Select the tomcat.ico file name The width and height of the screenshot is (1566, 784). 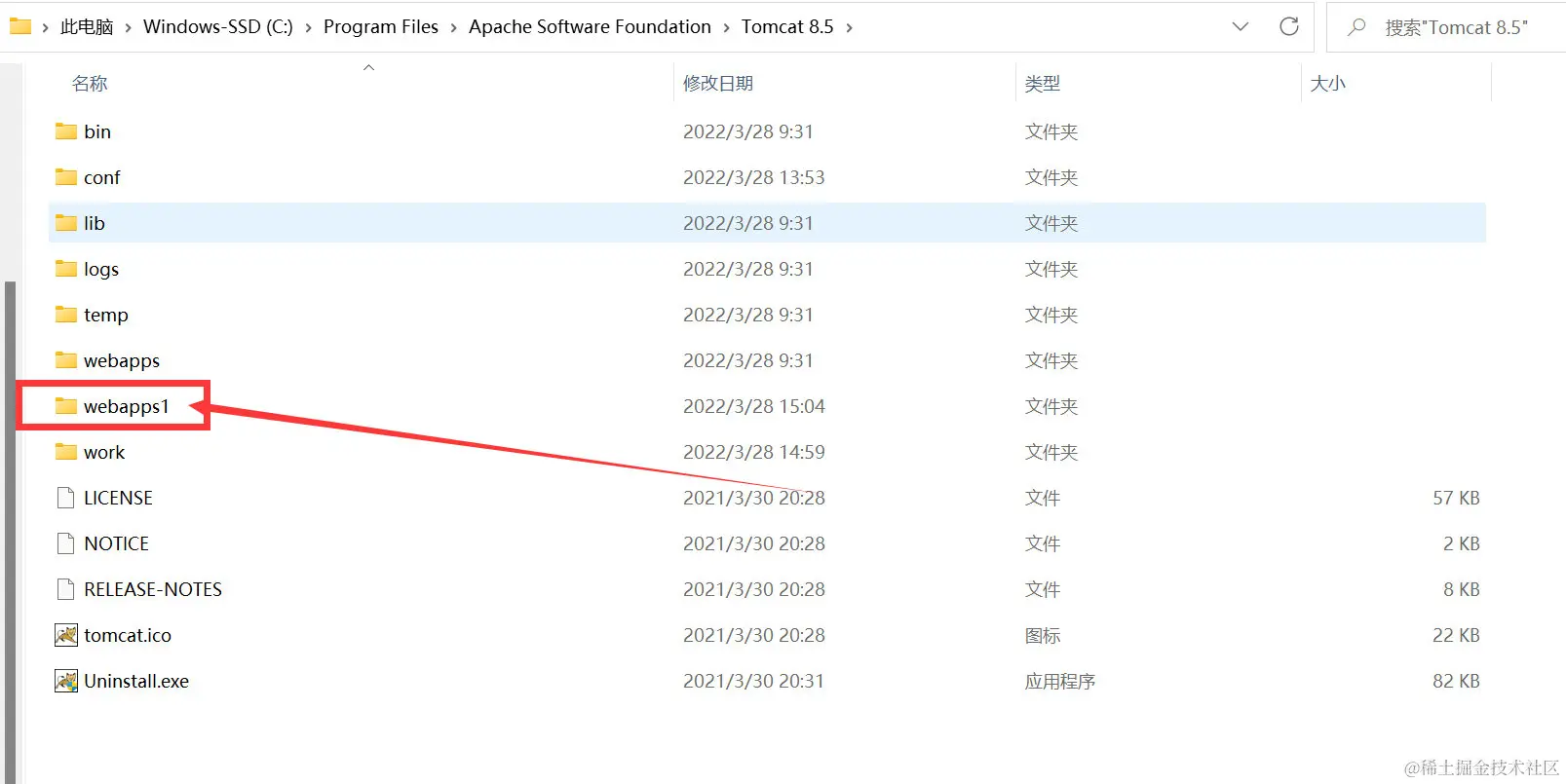[x=128, y=635]
